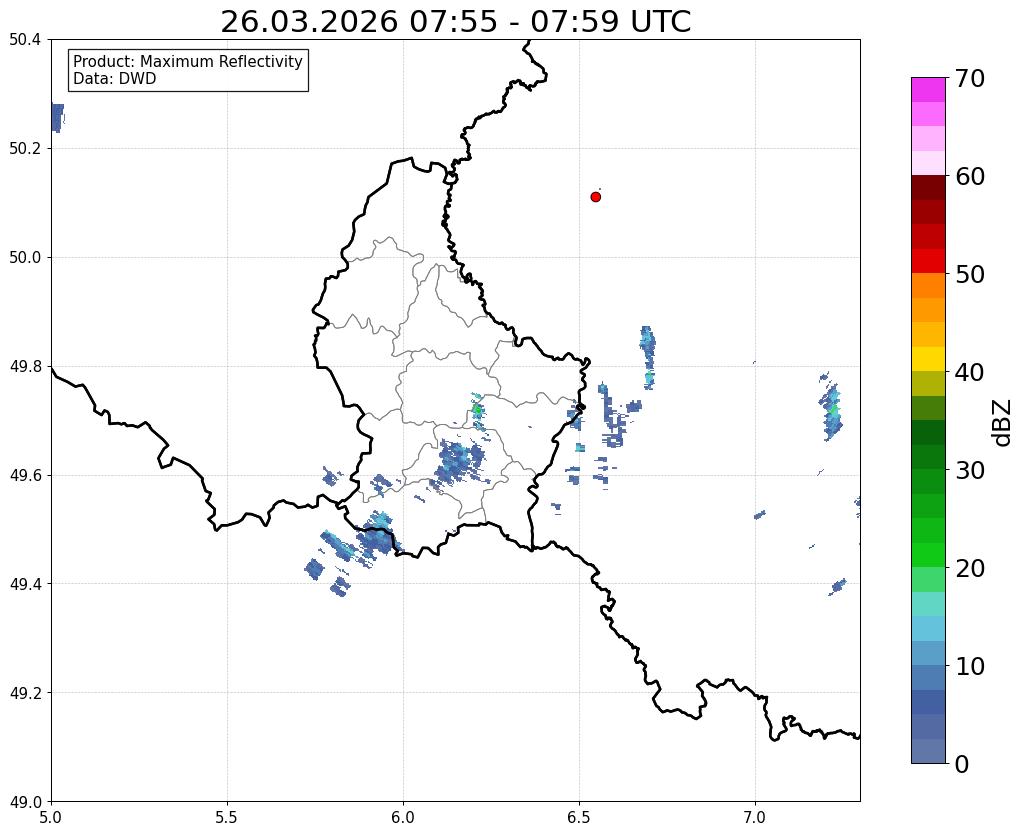This screenshot has height=834, width=1023.
Task: Pick the orange colorbar segment below 50
Action: tap(928, 285)
